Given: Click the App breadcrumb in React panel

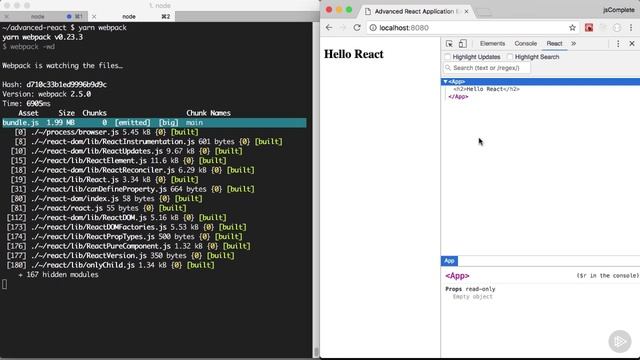Looking at the screenshot, I should click(x=449, y=261).
